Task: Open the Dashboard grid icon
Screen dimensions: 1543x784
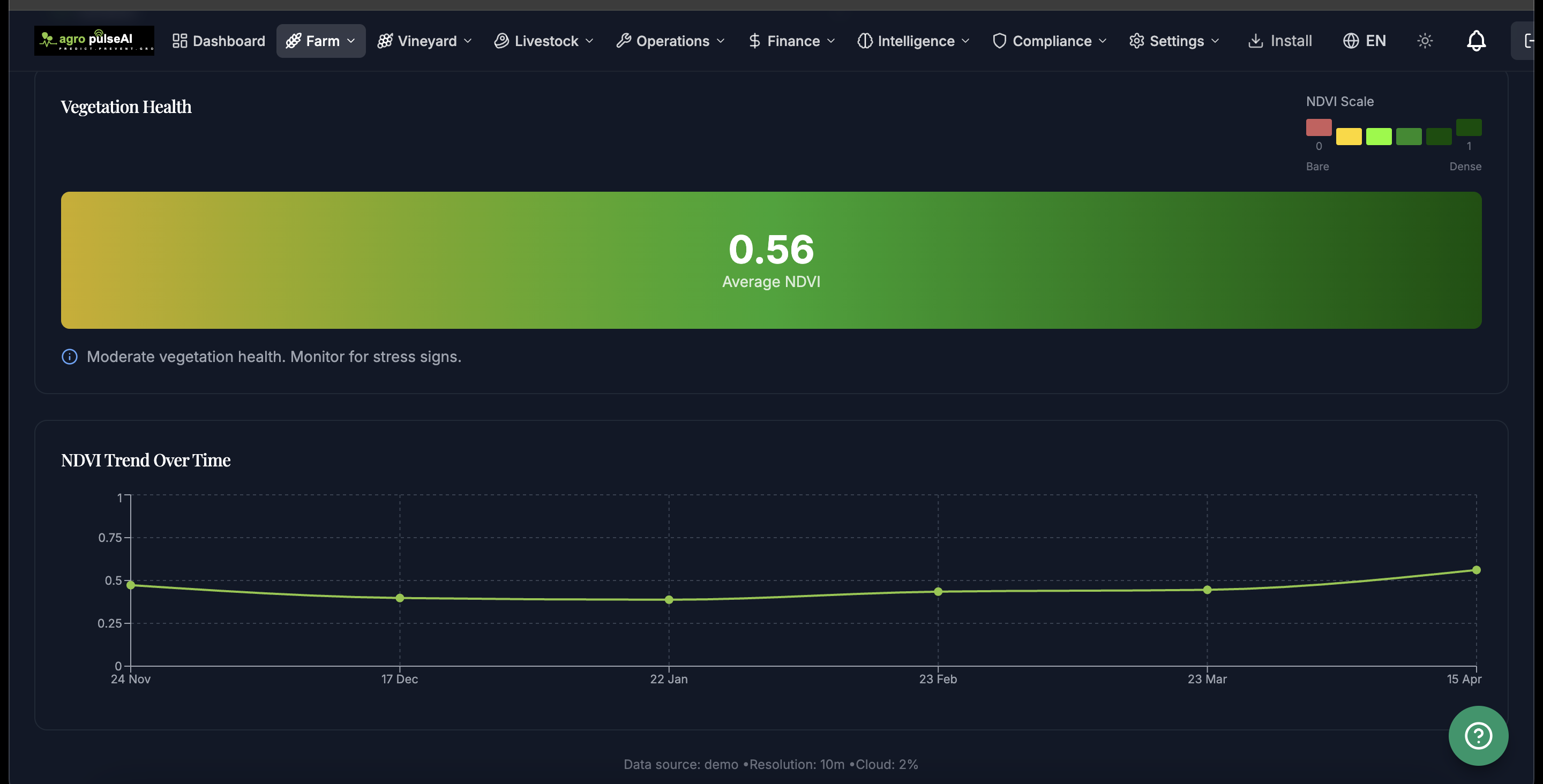Action: tap(179, 41)
